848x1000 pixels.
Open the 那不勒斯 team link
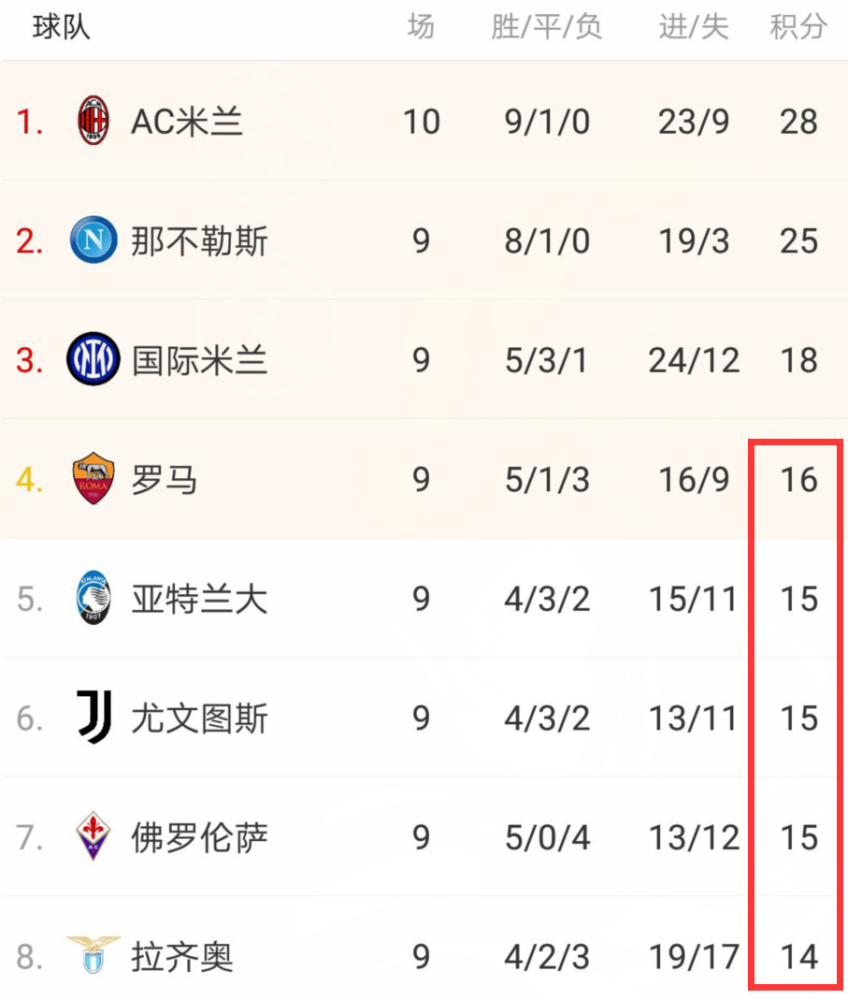coord(200,241)
